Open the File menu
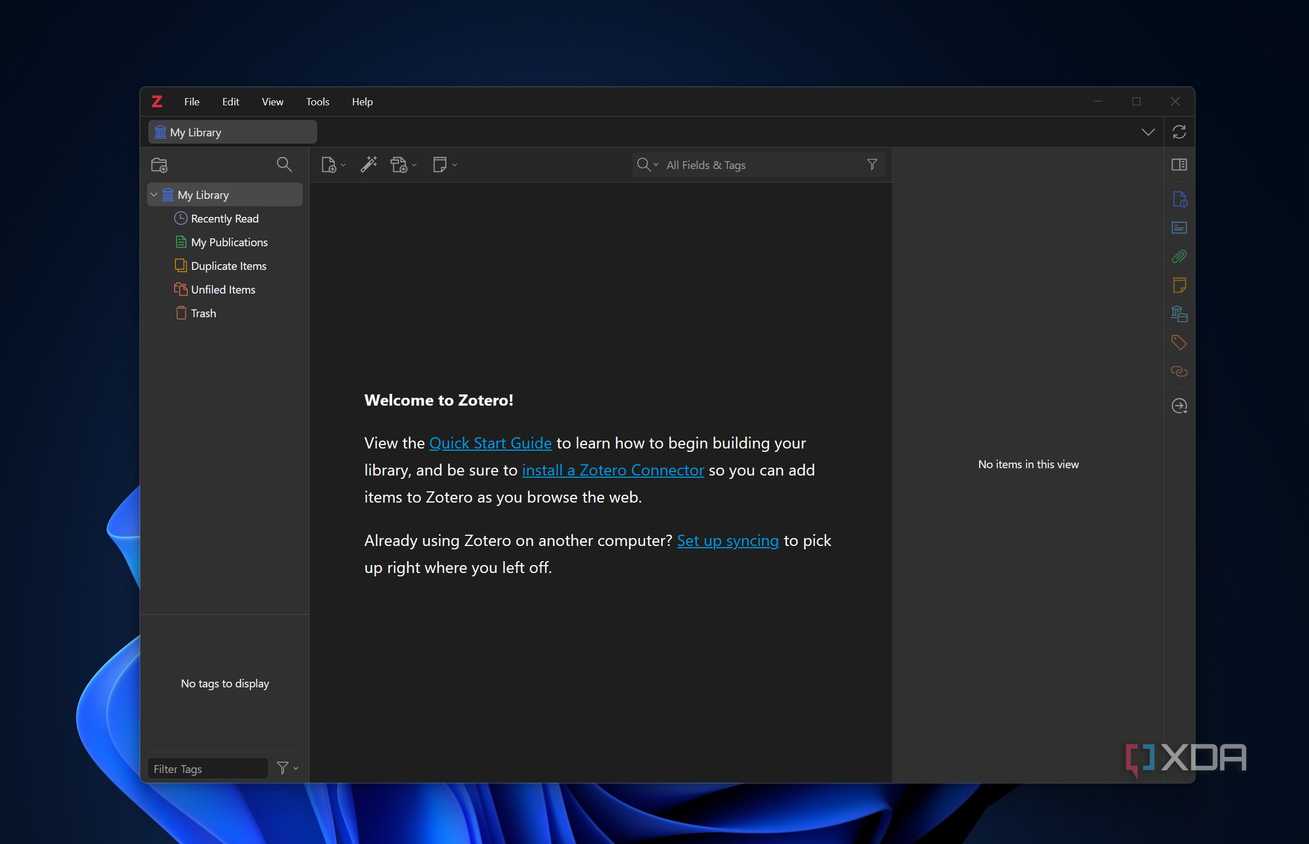Screen dimensions: 1309x844 point(192,102)
